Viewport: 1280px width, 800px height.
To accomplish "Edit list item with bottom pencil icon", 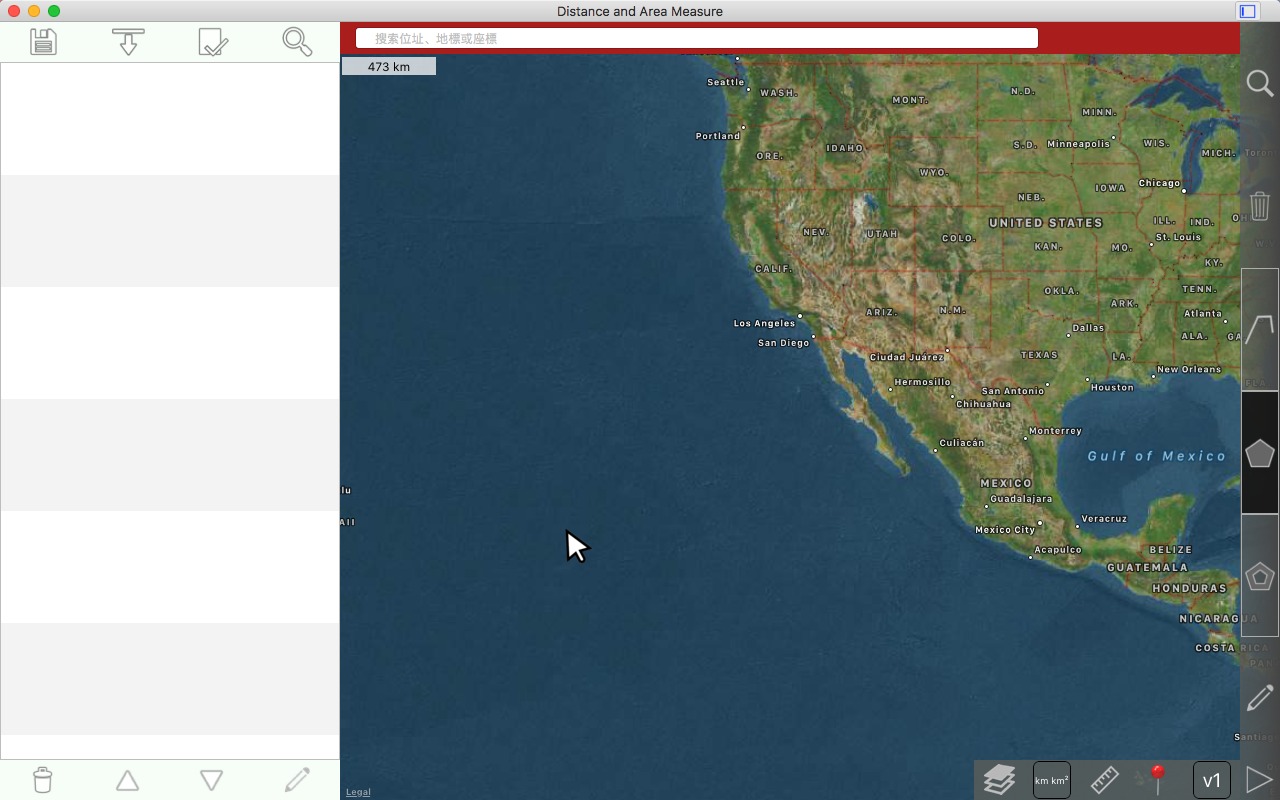I will [297, 780].
